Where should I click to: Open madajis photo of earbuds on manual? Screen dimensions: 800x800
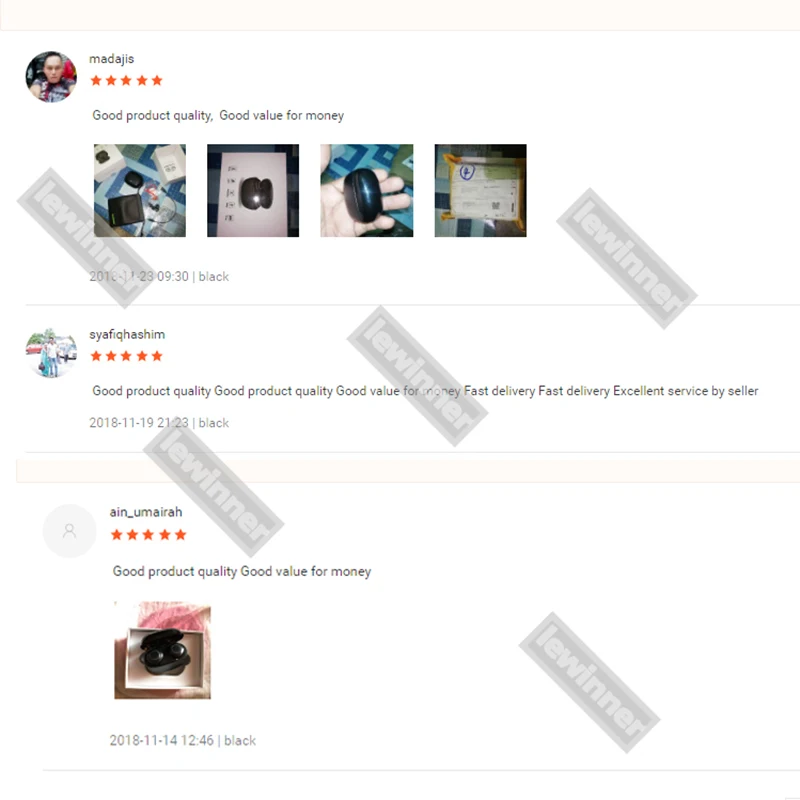[253, 190]
